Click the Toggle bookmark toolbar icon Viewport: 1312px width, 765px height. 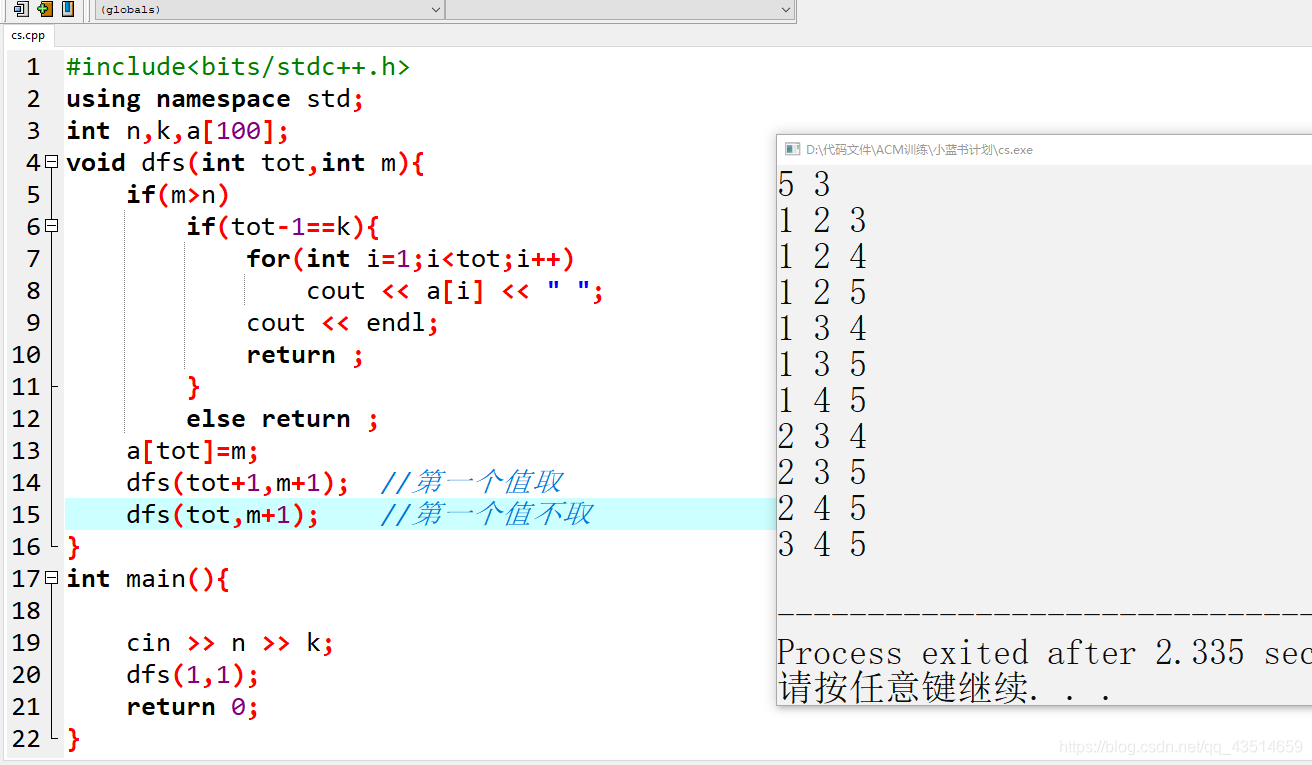pyautogui.click(x=45, y=9)
